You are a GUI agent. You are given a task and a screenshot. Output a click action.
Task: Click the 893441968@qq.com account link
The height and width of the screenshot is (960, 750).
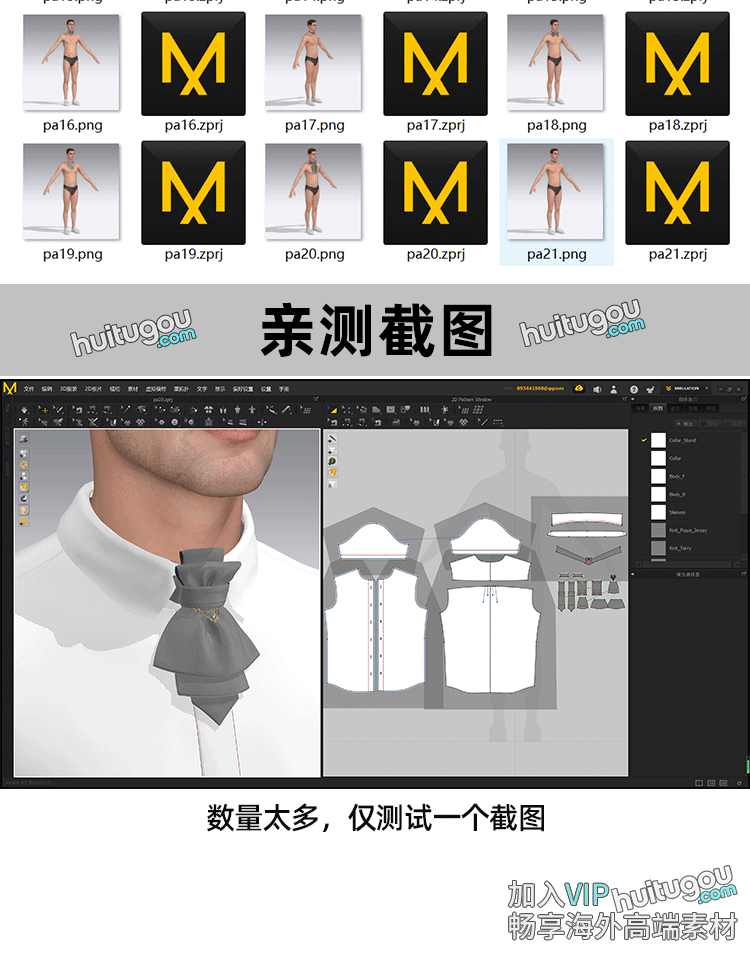pos(540,389)
